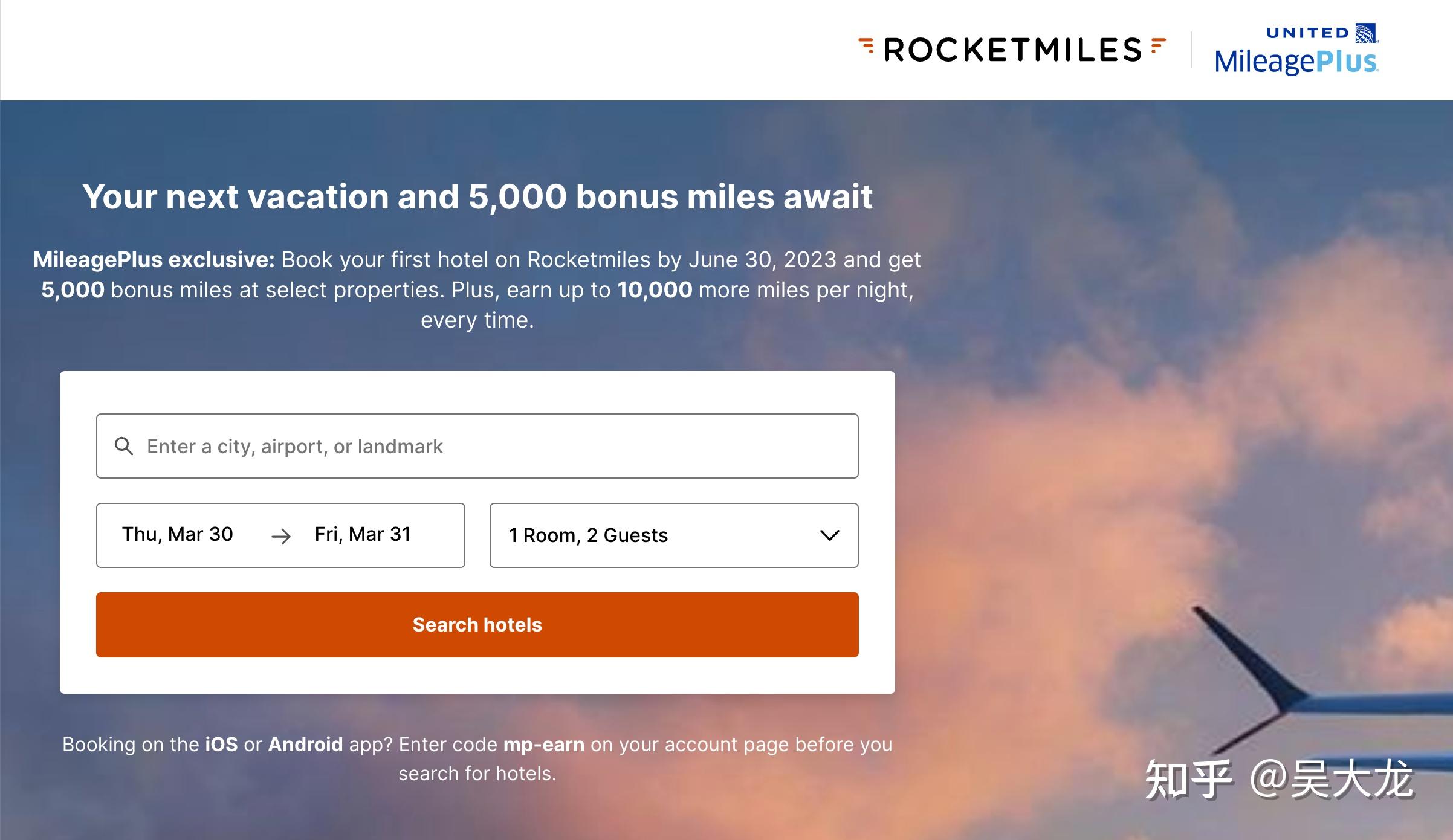Open the check-out date 'Fri, Mar 31'
1453x840 pixels.
[x=362, y=534]
